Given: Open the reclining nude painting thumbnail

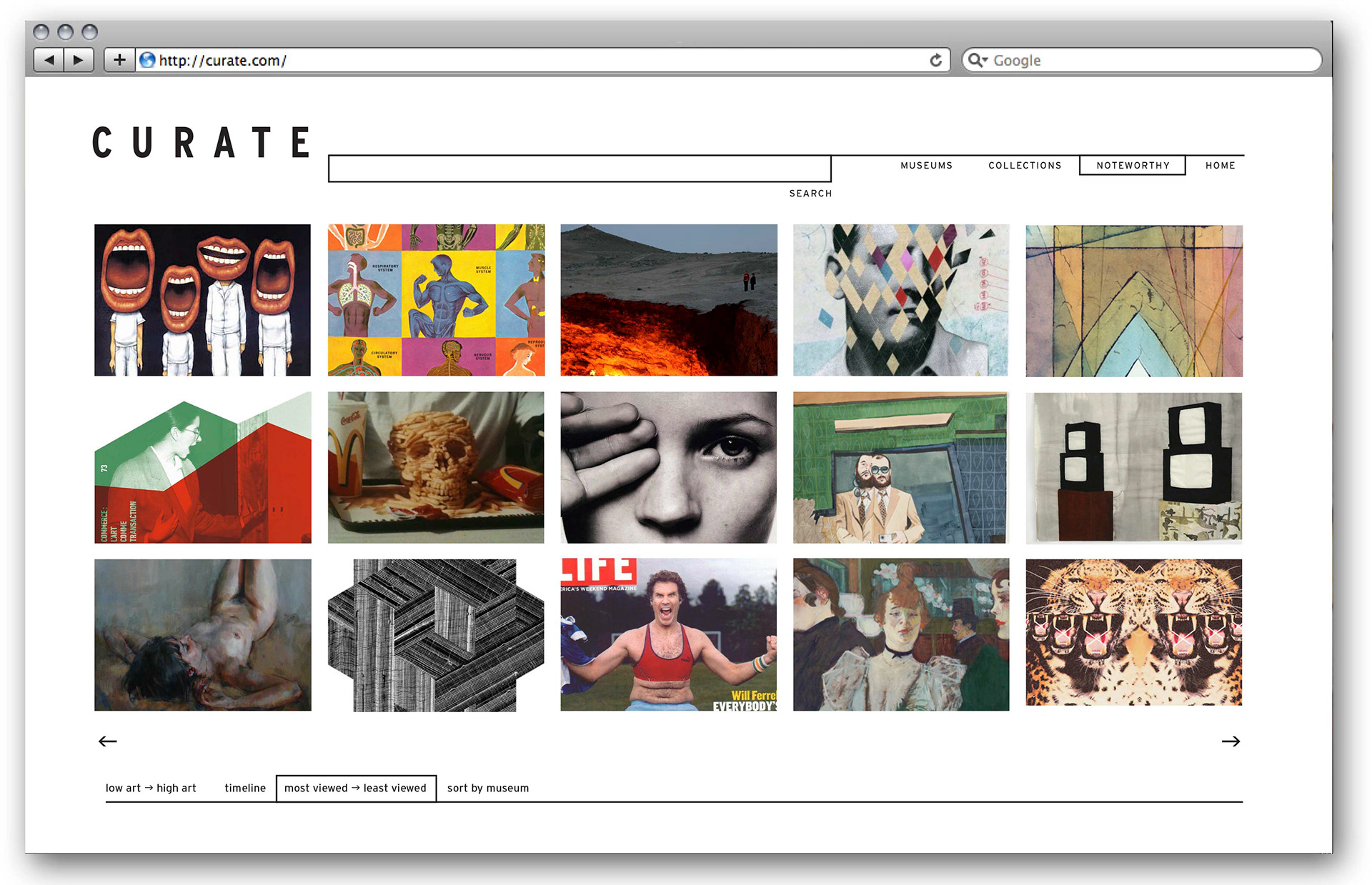Looking at the screenshot, I should (203, 634).
